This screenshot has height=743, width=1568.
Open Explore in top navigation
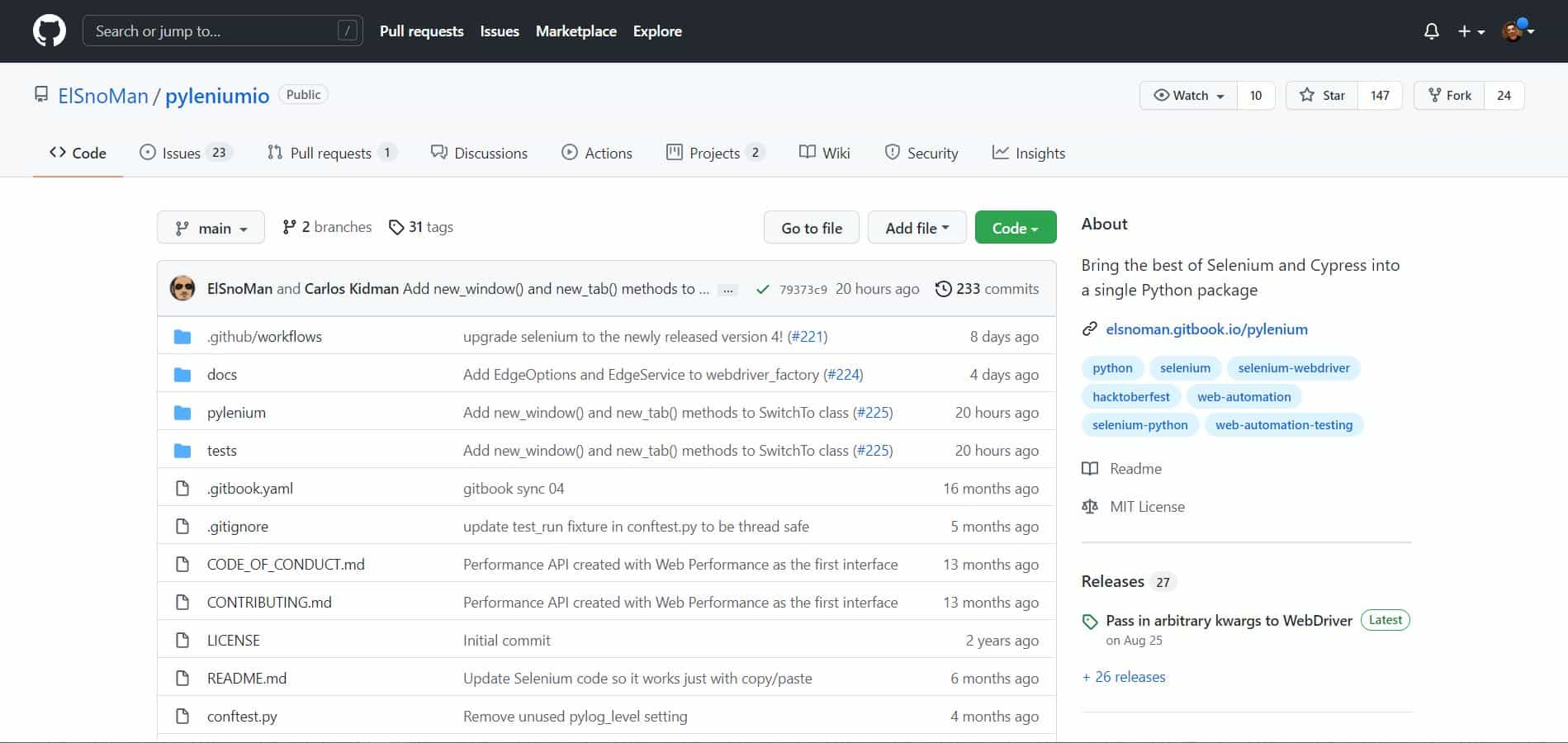click(x=657, y=31)
